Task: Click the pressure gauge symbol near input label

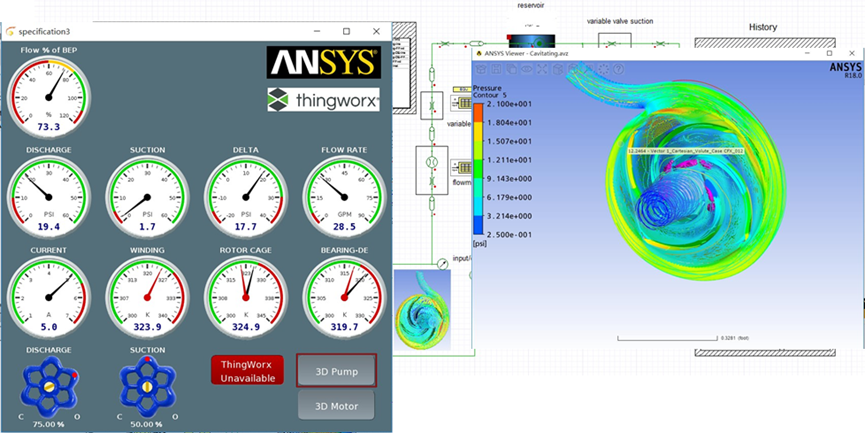Action: (x=442, y=264)
